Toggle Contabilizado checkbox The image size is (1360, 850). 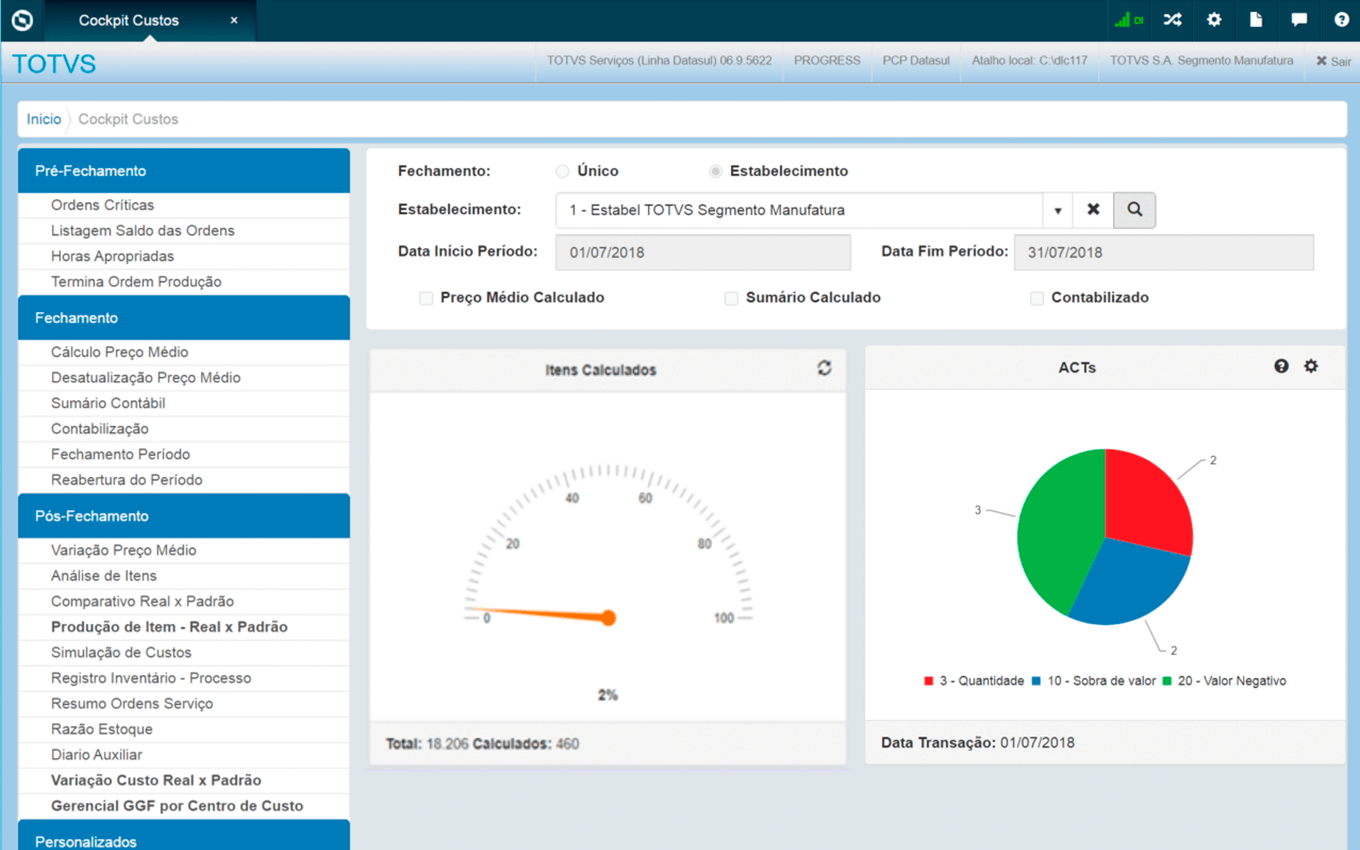pyautogui.click(x=1037, y=298)
